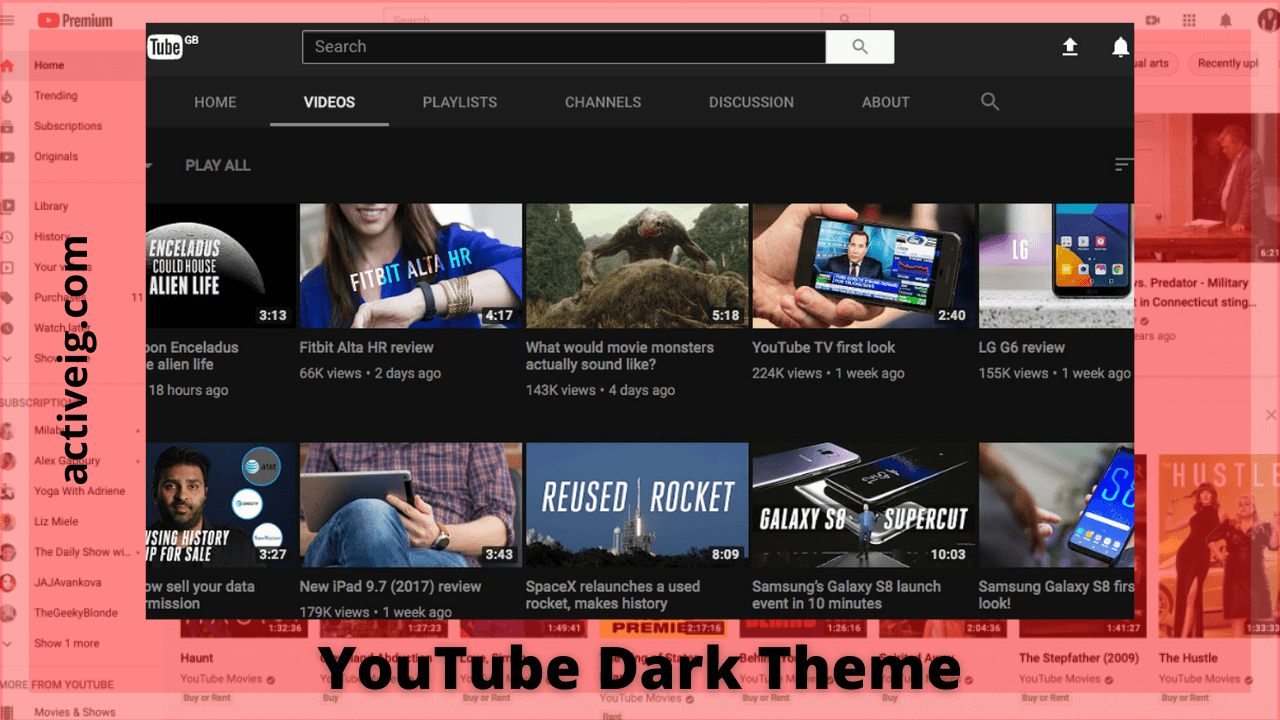The width and height of the screenshot is (1280, 720).
Task: Click the Trending flame icon in sidebar
Action: pos(7,96)
